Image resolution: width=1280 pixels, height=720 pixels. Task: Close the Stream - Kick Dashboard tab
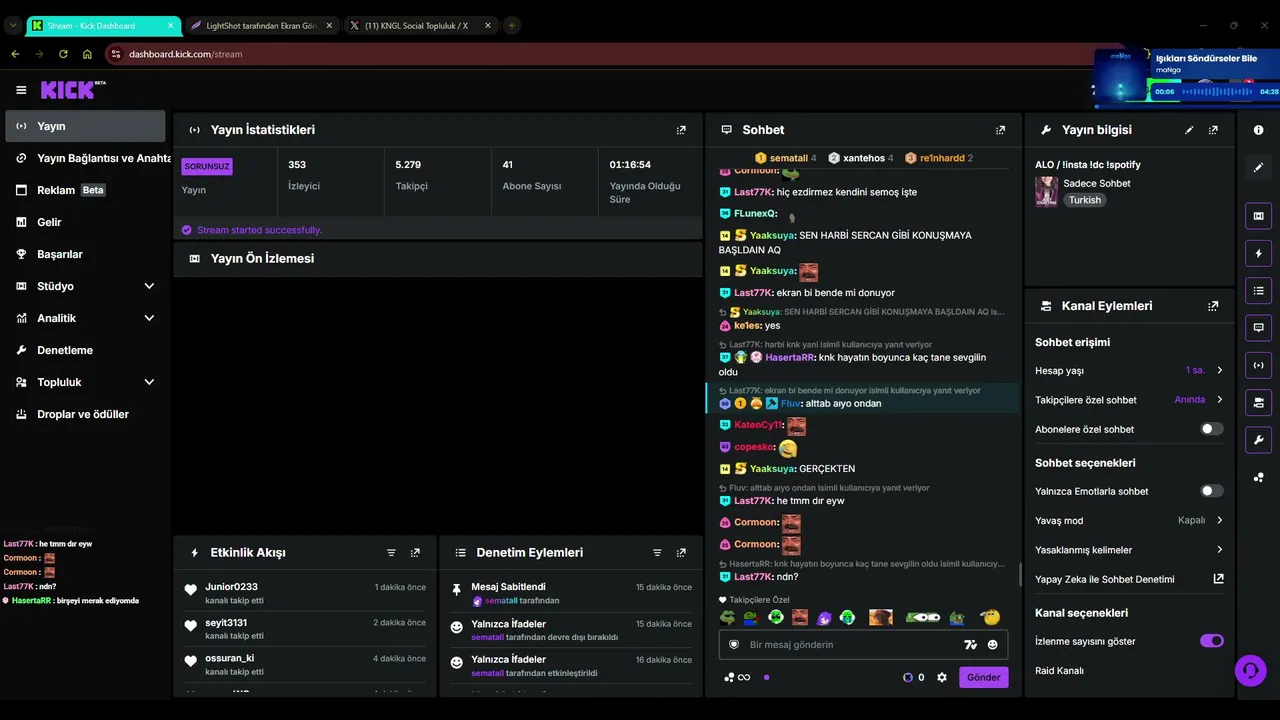(x=170, y=25)
